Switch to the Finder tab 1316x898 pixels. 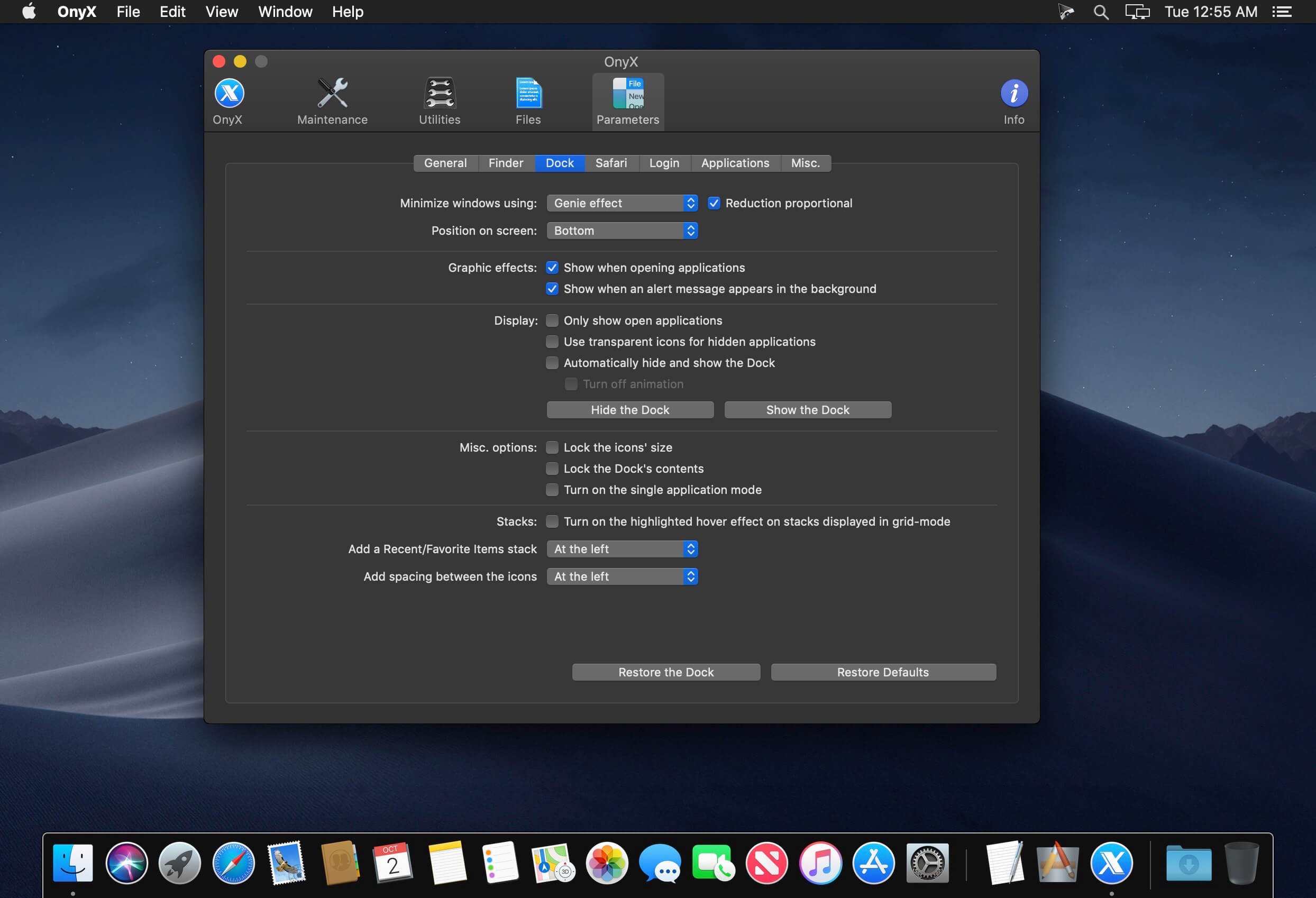pyautogui.click(x=506, y=163)
